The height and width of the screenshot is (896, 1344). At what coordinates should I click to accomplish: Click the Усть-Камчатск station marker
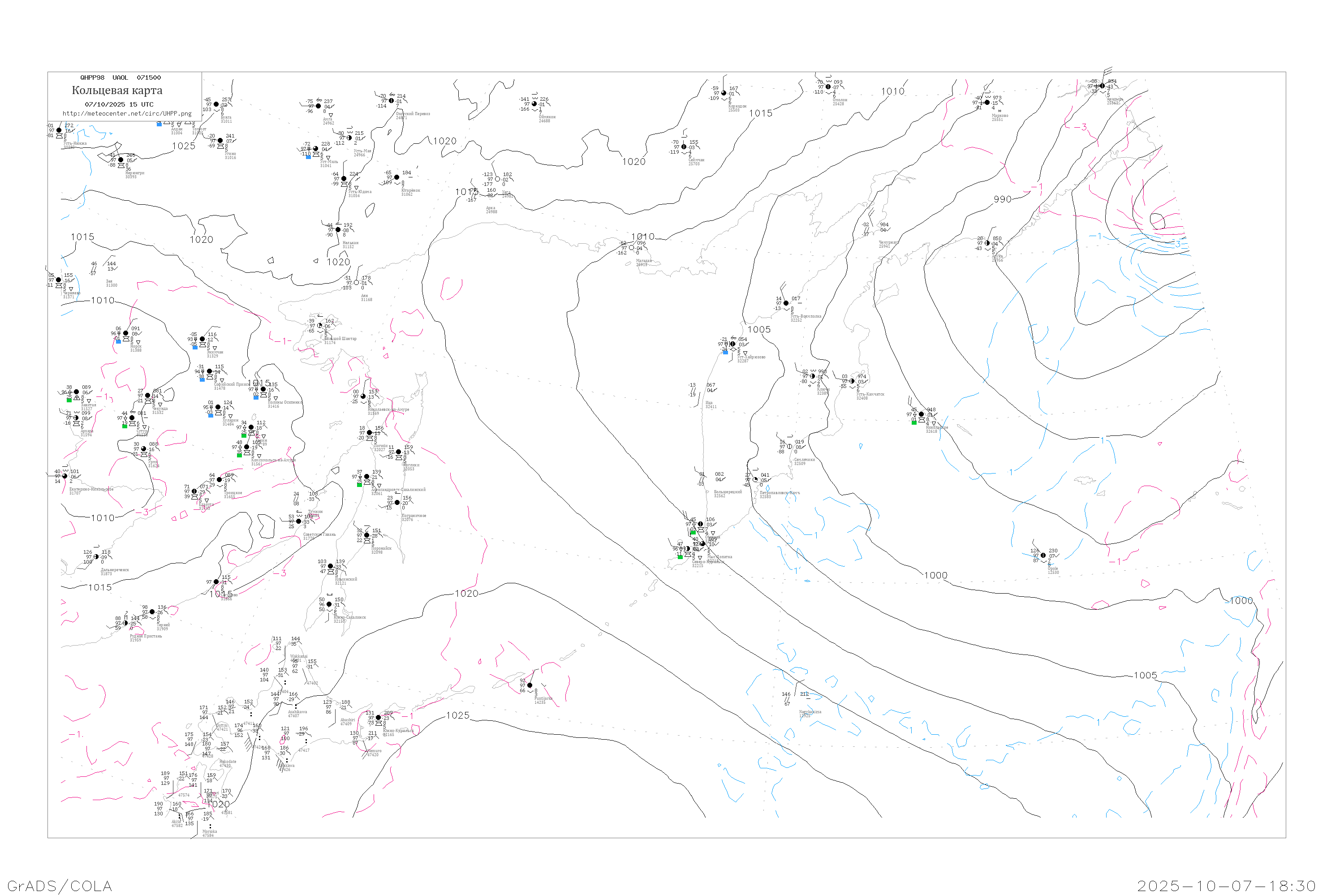click(x=852, y=381)
